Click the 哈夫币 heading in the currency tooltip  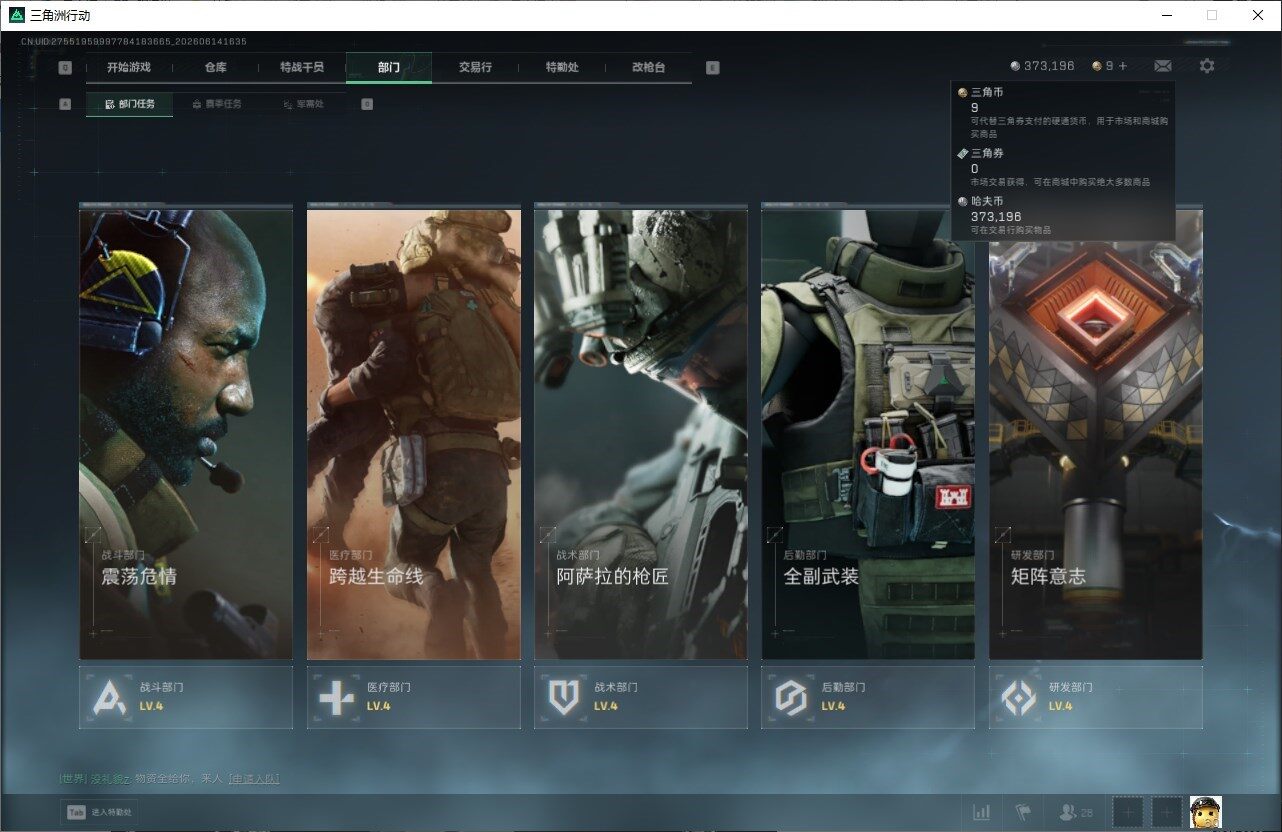[x=987, y=202]
